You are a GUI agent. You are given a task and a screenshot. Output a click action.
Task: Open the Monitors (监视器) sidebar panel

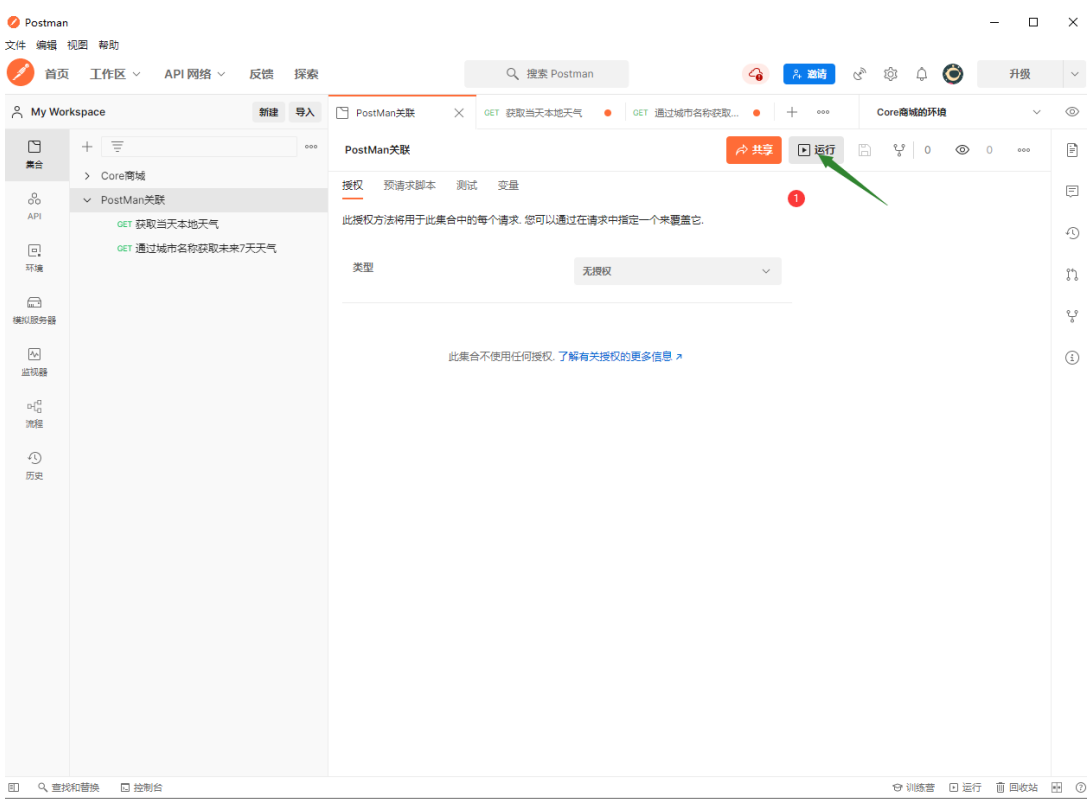click(x=34, y=362)
